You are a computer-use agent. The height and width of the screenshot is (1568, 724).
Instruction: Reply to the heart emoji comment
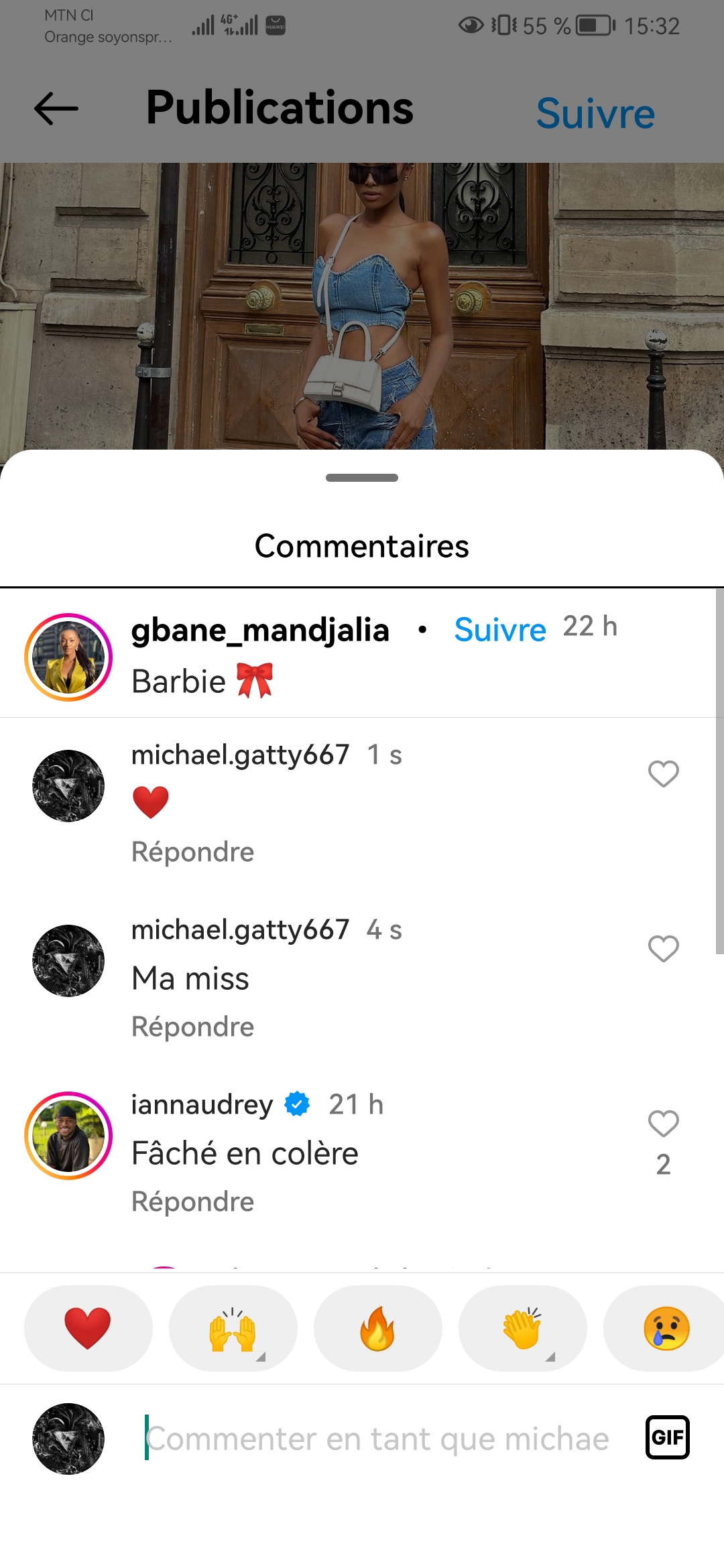[192, 852]
